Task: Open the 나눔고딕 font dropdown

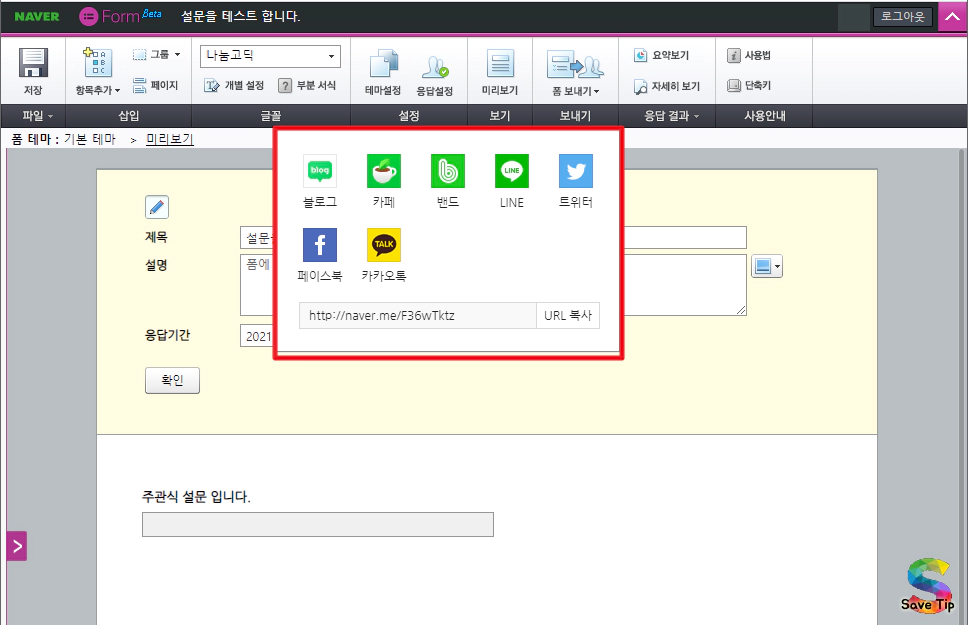Action: (x=270, y=56)
